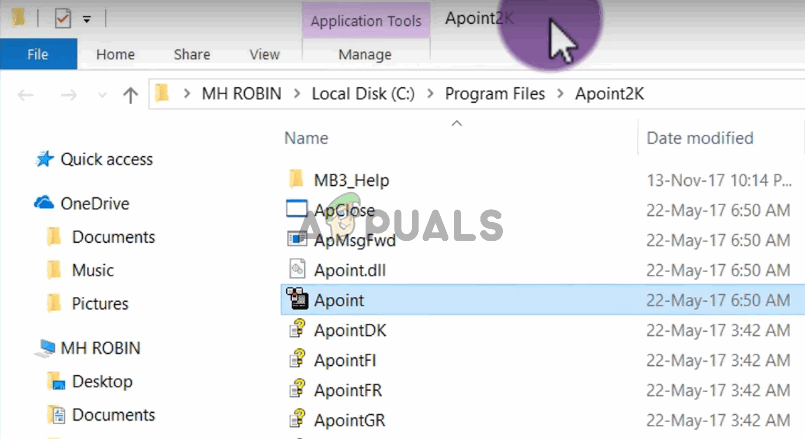Click the Pictures folder icon in sidebar

pos(54,303)
